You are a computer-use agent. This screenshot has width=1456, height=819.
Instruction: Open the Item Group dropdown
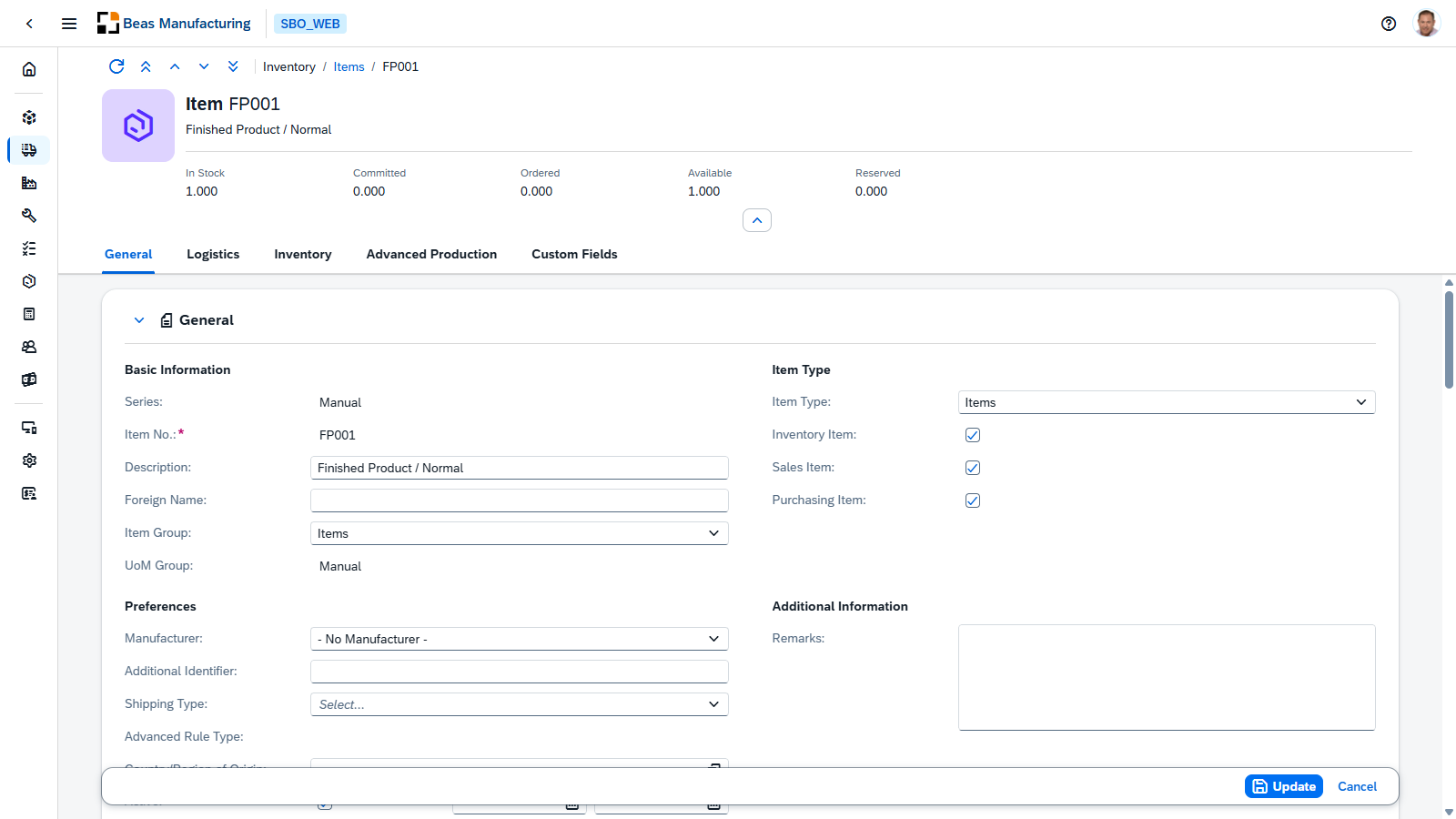pos(520,533)
